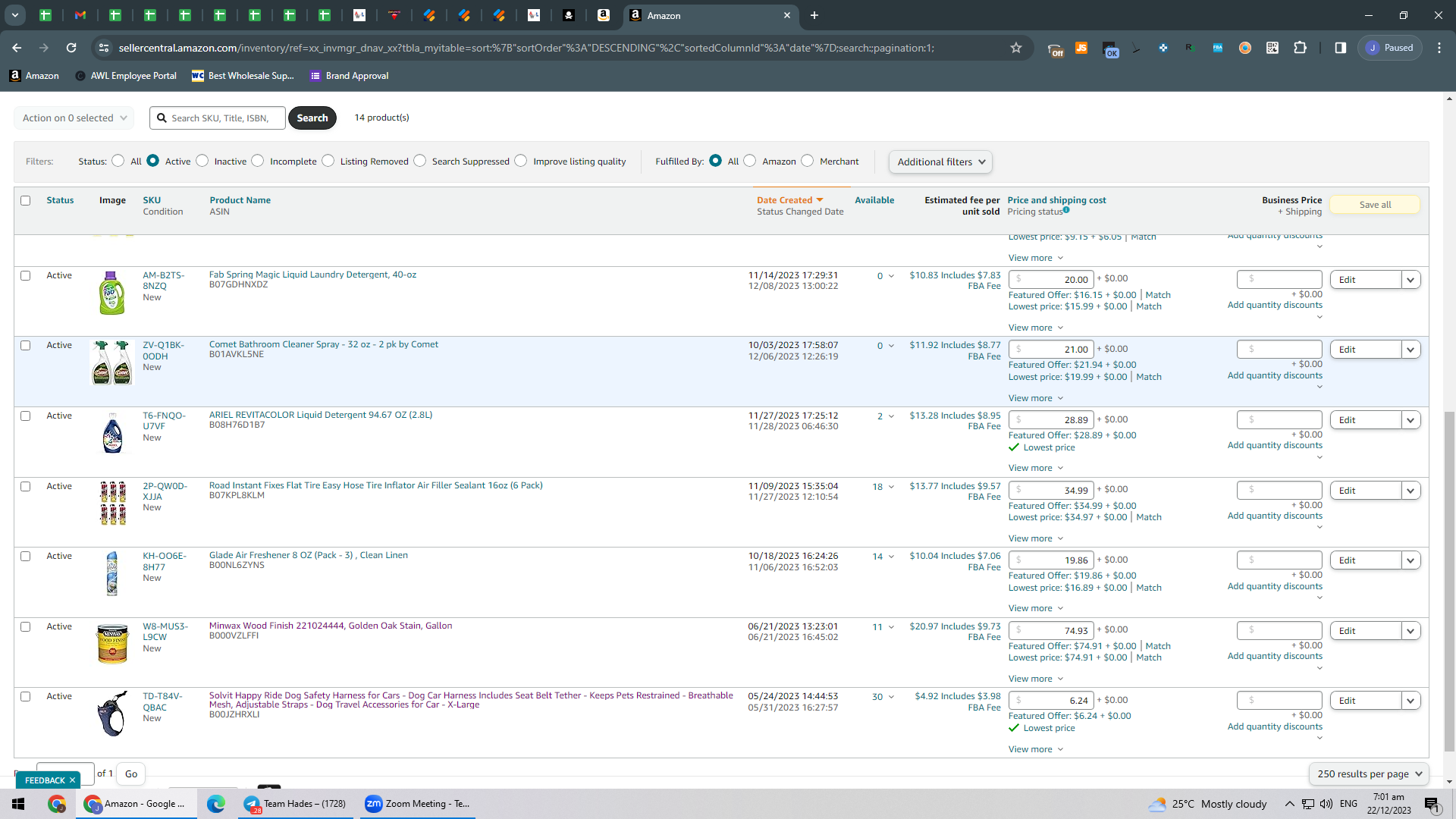Switch to the pinned Gmail tab
1456x819 pixels.
click(x=80, y=15)
